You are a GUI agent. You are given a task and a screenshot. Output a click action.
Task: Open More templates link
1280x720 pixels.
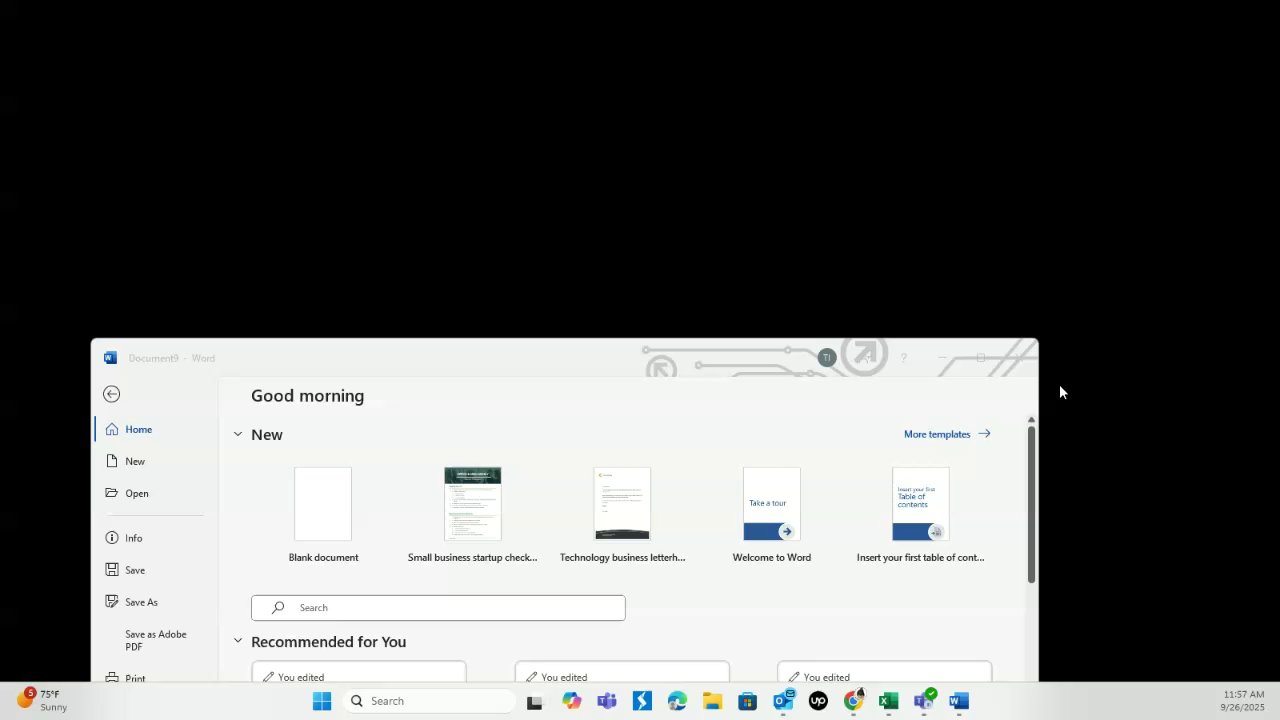click(x=947, y=434)
